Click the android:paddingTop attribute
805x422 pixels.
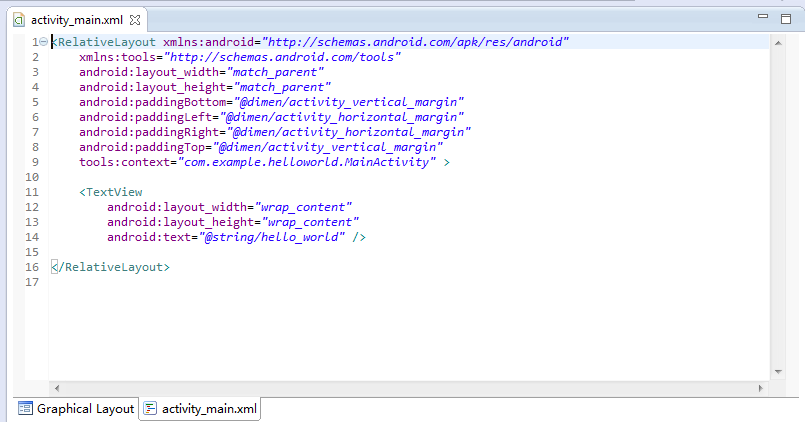tap(261, 147)
